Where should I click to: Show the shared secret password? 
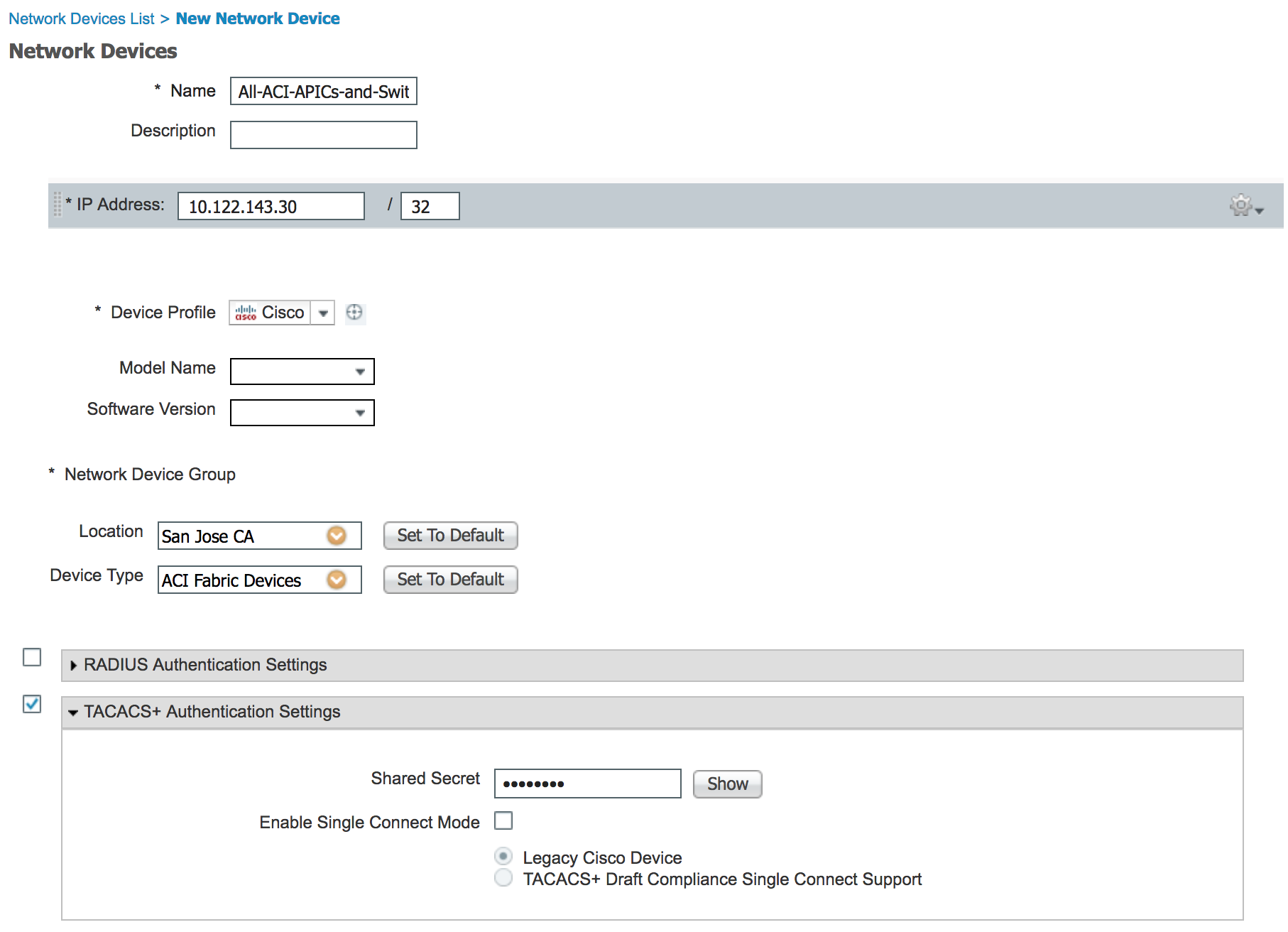[727, 784]
